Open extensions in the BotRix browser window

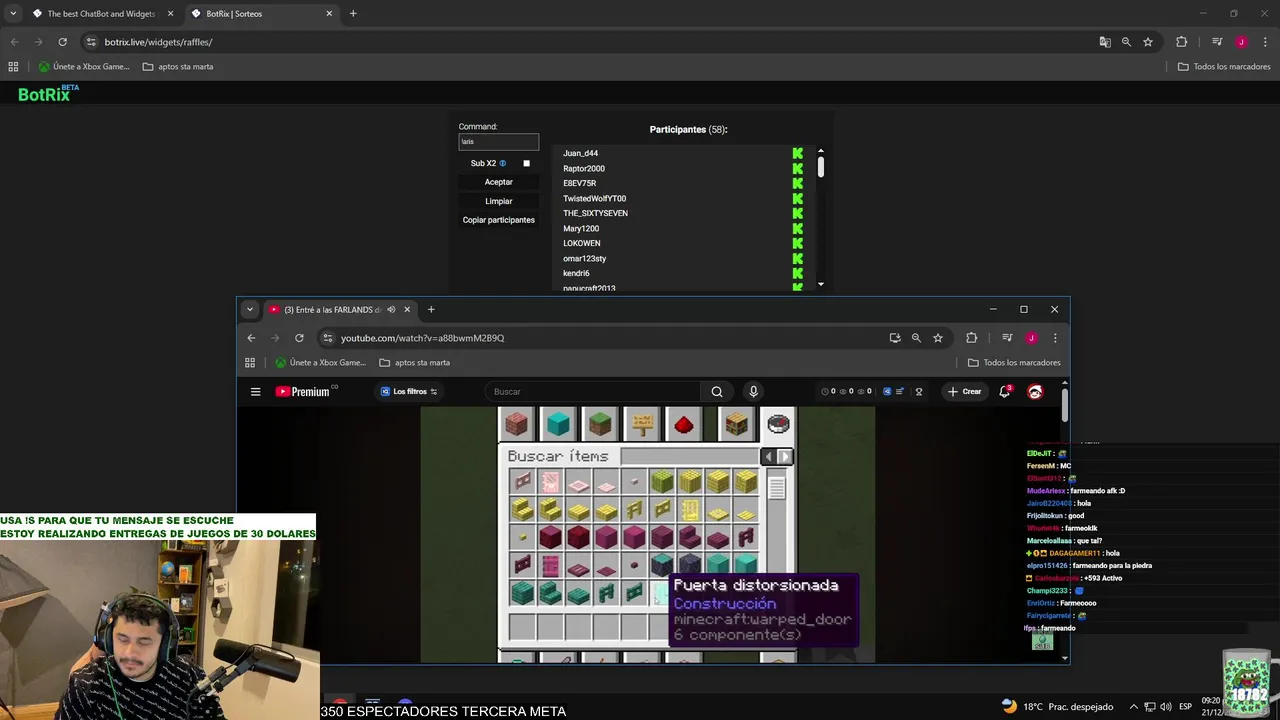(x=1182, y=42)
